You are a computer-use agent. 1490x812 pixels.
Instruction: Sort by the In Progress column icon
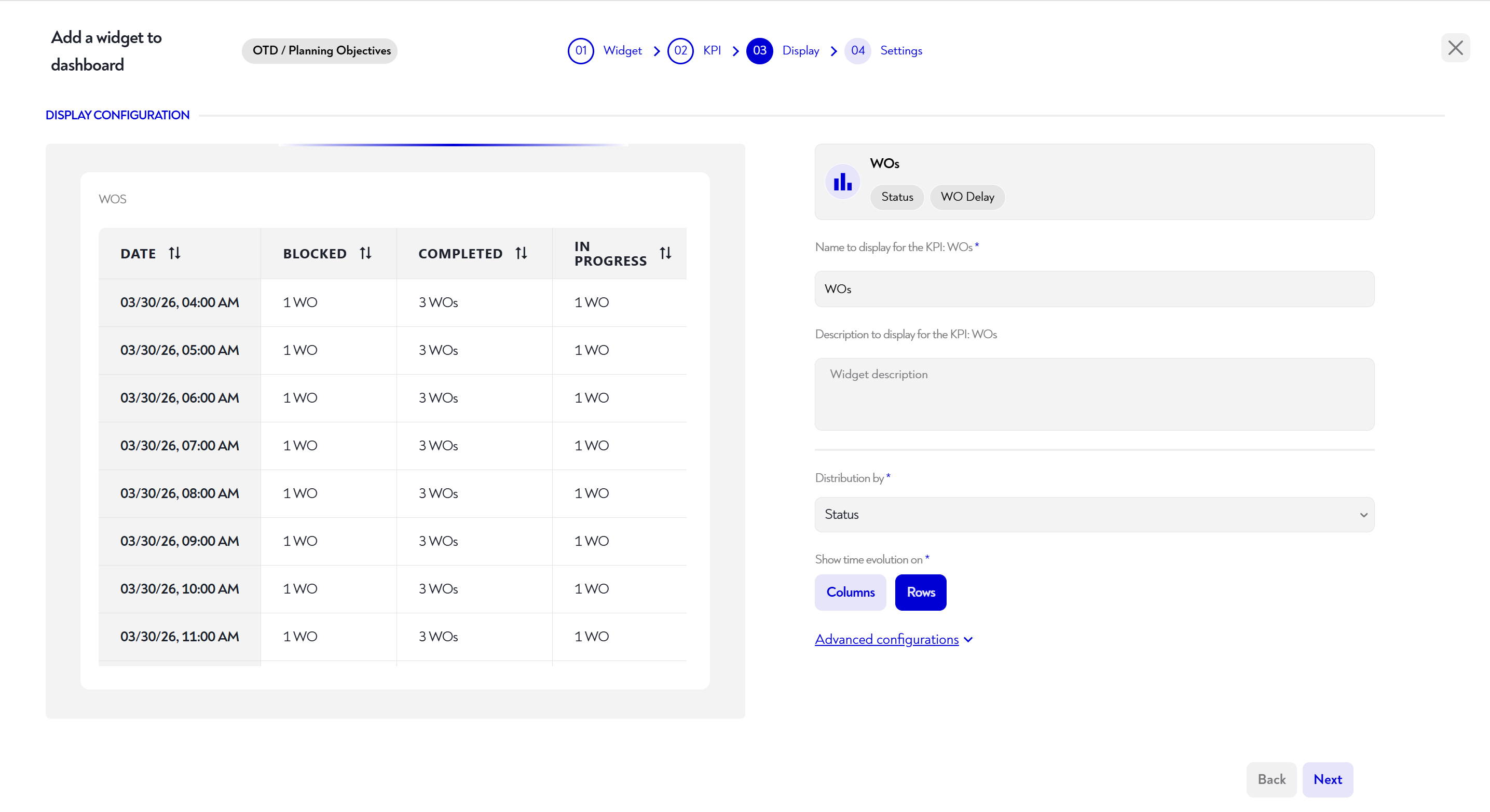[x=665, y=253]
